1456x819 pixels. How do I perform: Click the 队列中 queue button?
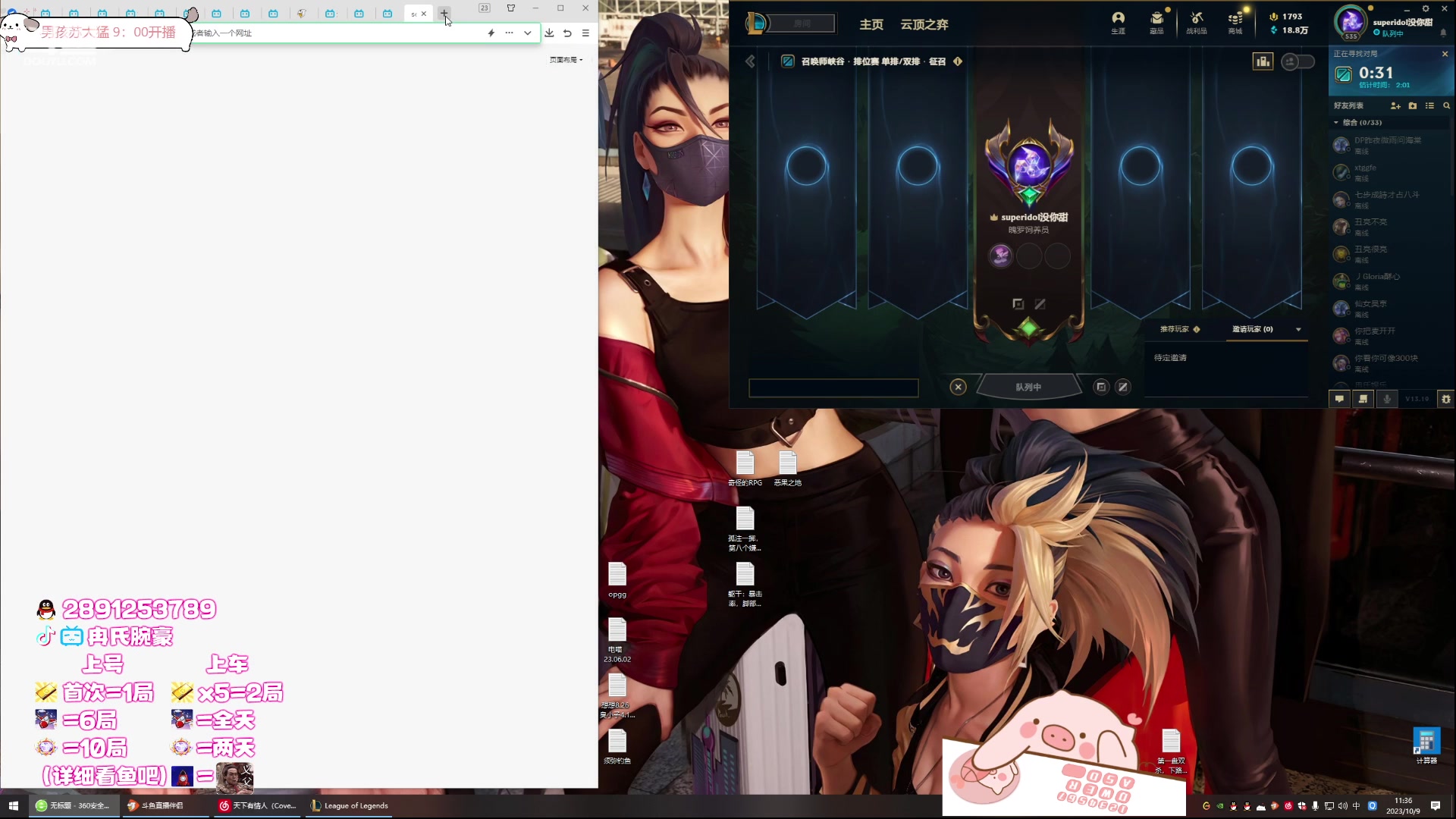click(x=1028, y=387)
